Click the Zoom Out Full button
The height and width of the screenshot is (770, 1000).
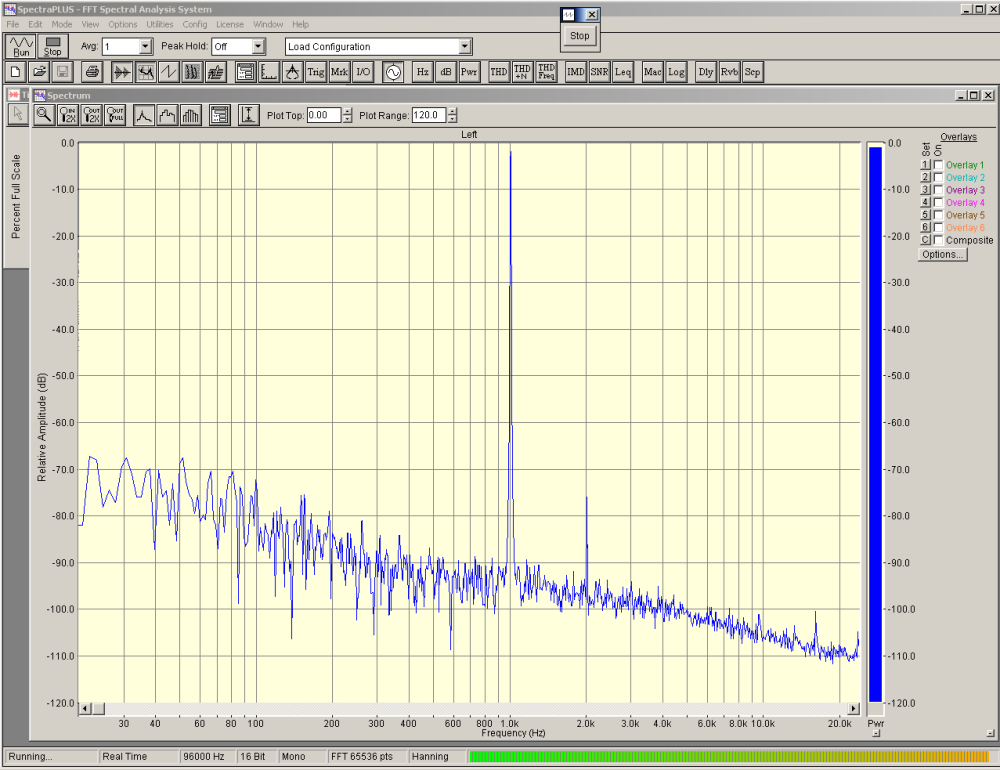click(117, 115)
